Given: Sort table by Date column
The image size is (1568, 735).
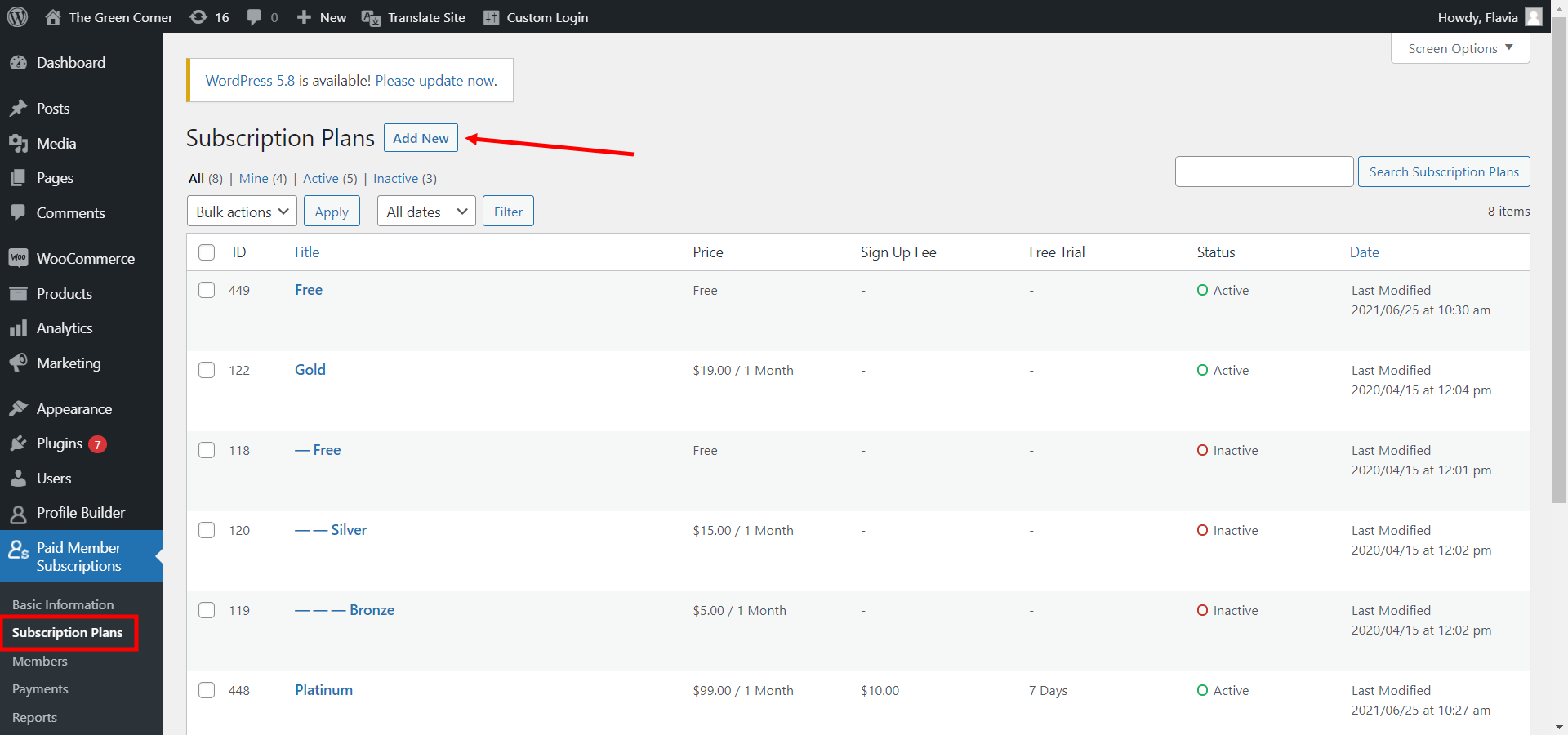Looking at the screenshot, I should click(x=1365, y=252).
